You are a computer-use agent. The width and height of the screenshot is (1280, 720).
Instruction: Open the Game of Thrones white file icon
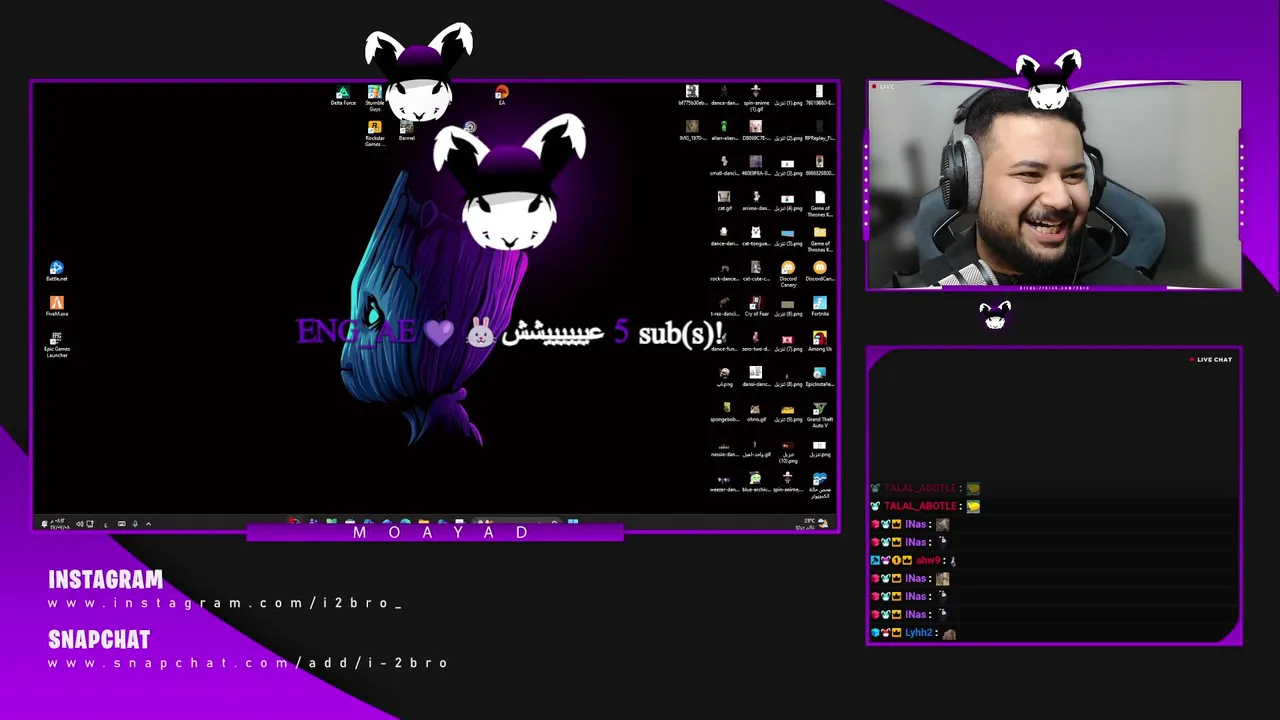pos(820,203)
